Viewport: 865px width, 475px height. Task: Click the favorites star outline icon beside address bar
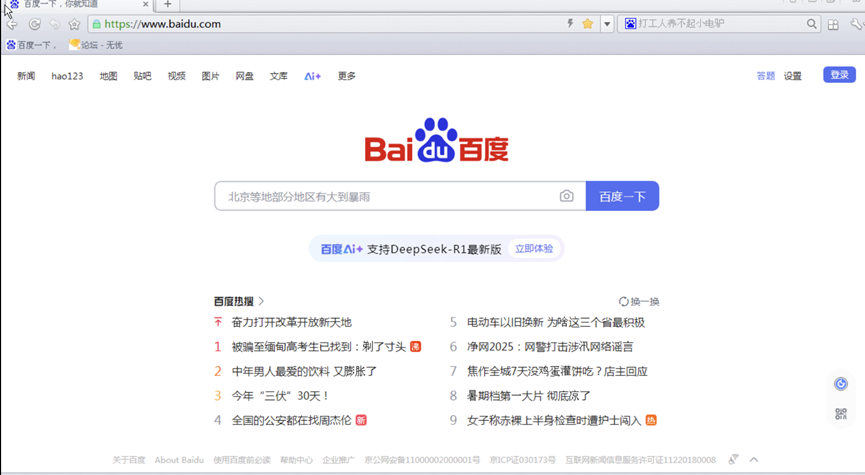[74, 24]
